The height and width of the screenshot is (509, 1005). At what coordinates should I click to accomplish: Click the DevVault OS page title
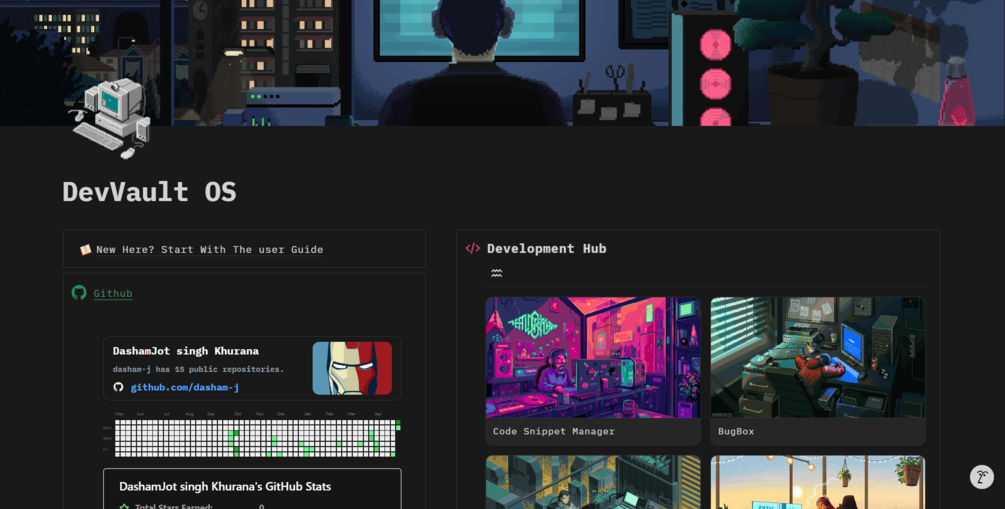coord(149,192)
